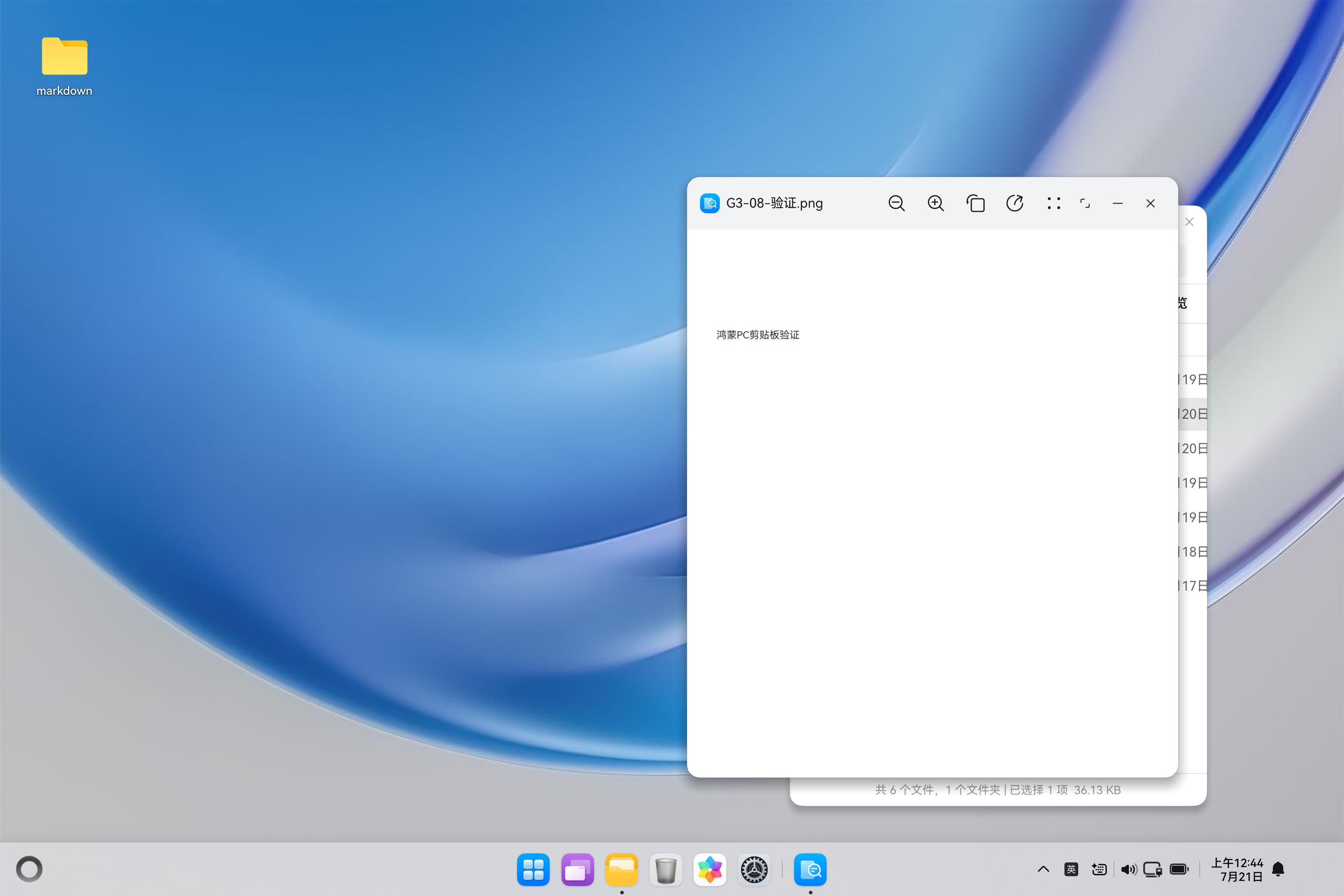
Task: Click the G3-08-验证.png window title
Action: (x=774, y=203)
